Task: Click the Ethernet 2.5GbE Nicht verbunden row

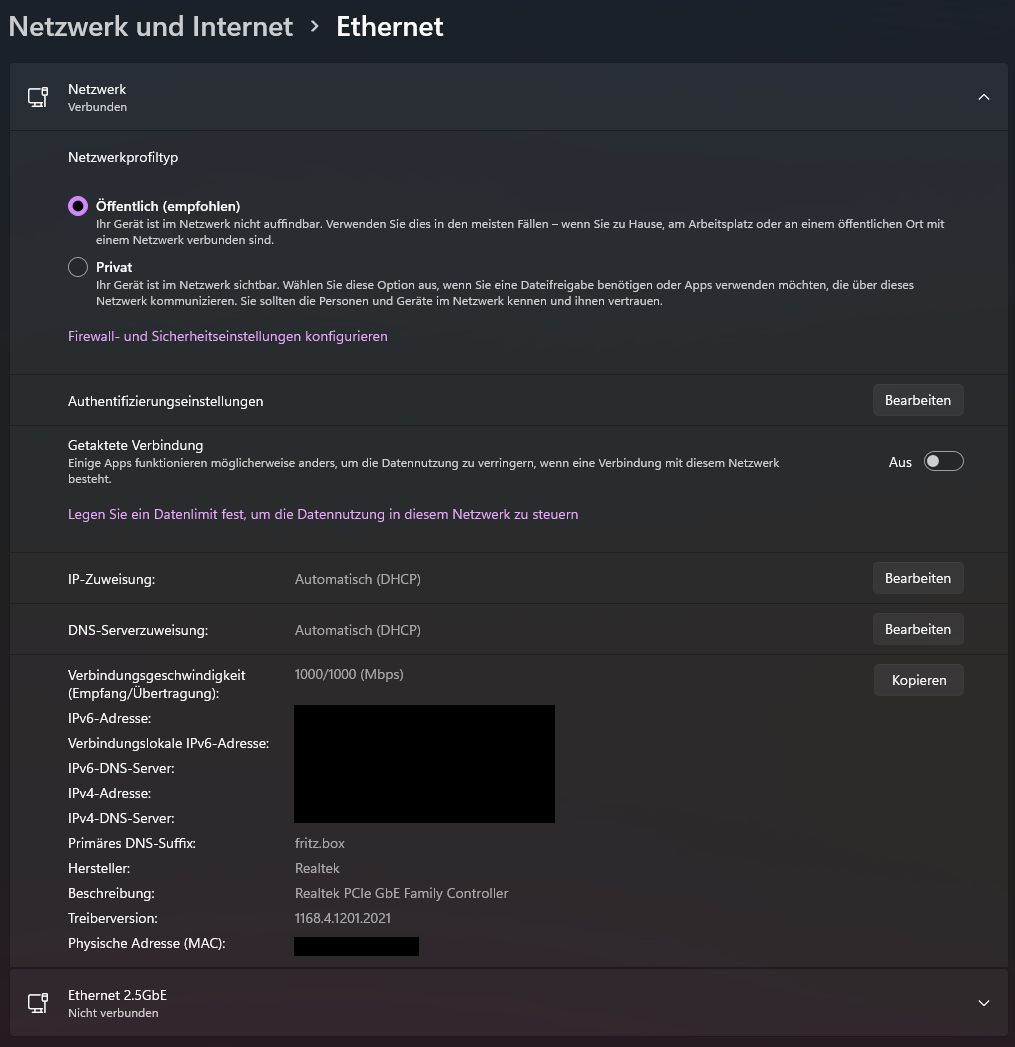Action: click(x=500, y=1003)
